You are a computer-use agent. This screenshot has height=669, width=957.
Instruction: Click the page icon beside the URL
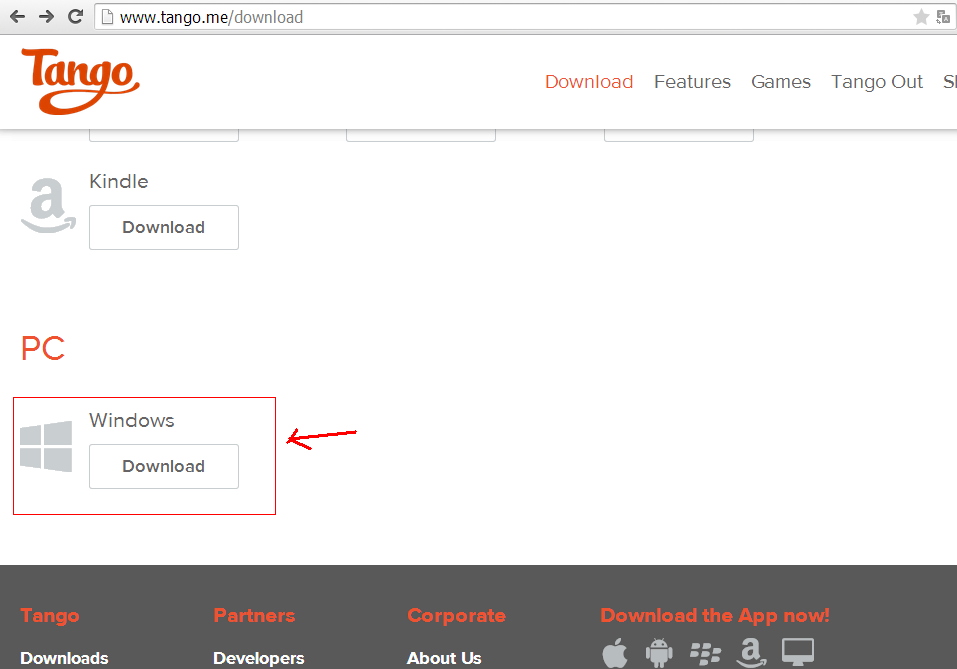point(107,17)
